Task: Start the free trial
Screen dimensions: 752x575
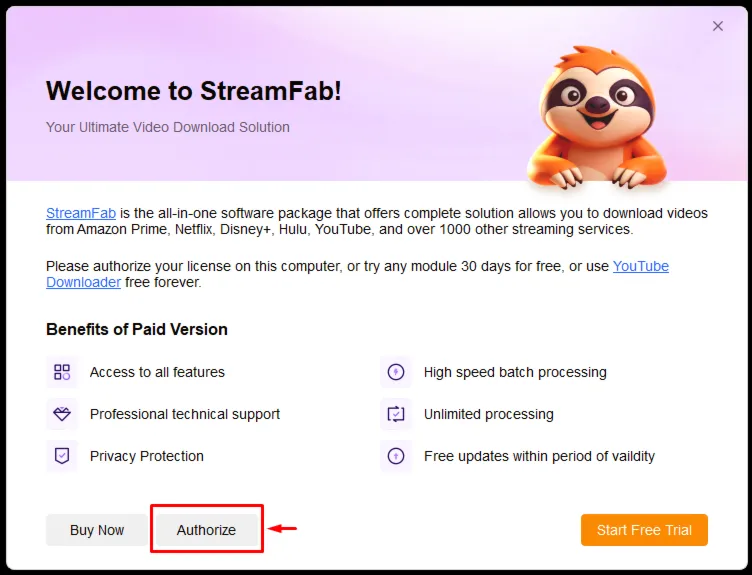Action: (x=644, y=530)
